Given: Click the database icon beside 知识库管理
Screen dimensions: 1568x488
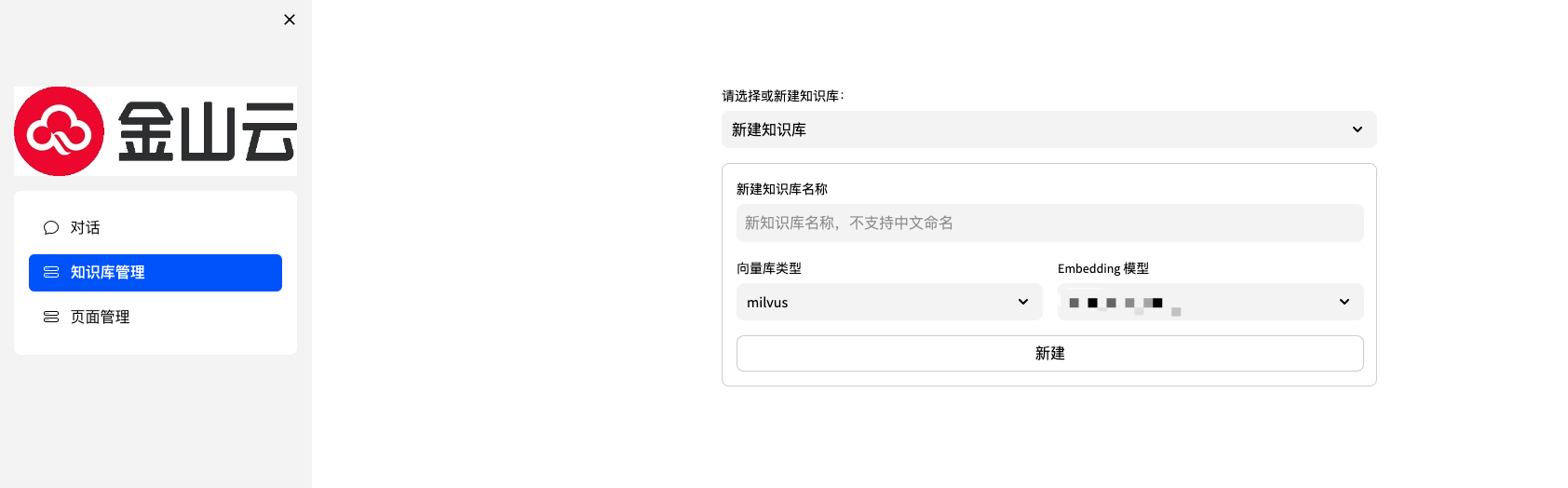Looking at the screenshot, I should 51,272.
